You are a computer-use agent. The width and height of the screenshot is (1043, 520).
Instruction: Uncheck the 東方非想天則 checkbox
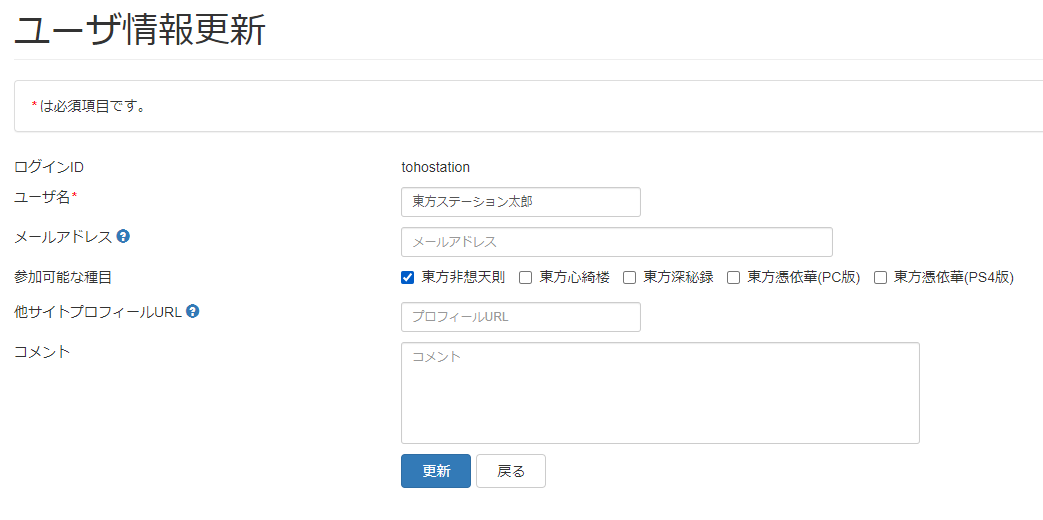click(408, 278)
